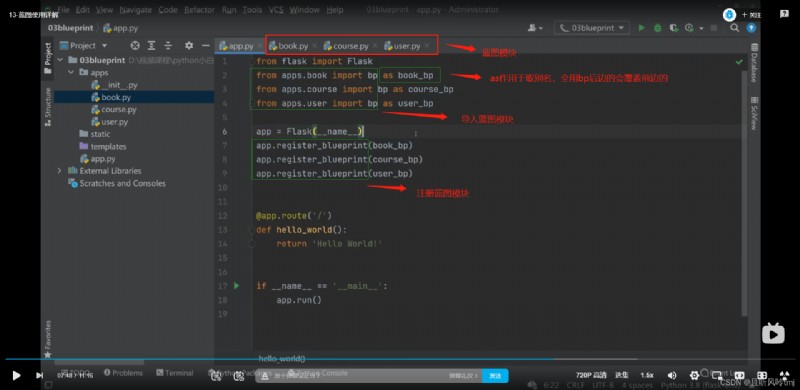Open Search Everywhere magnifier icon

pyautogui.click(x=734, y=28)
